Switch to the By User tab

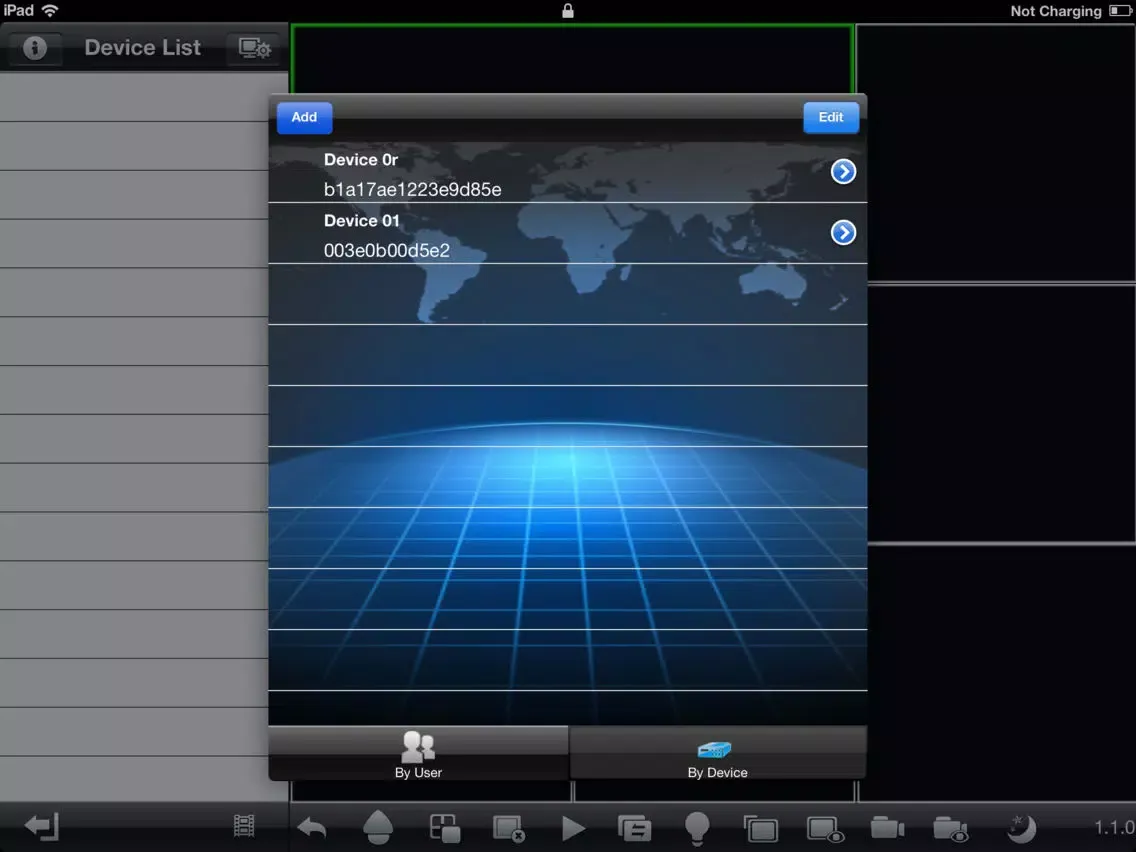[418, 753]
